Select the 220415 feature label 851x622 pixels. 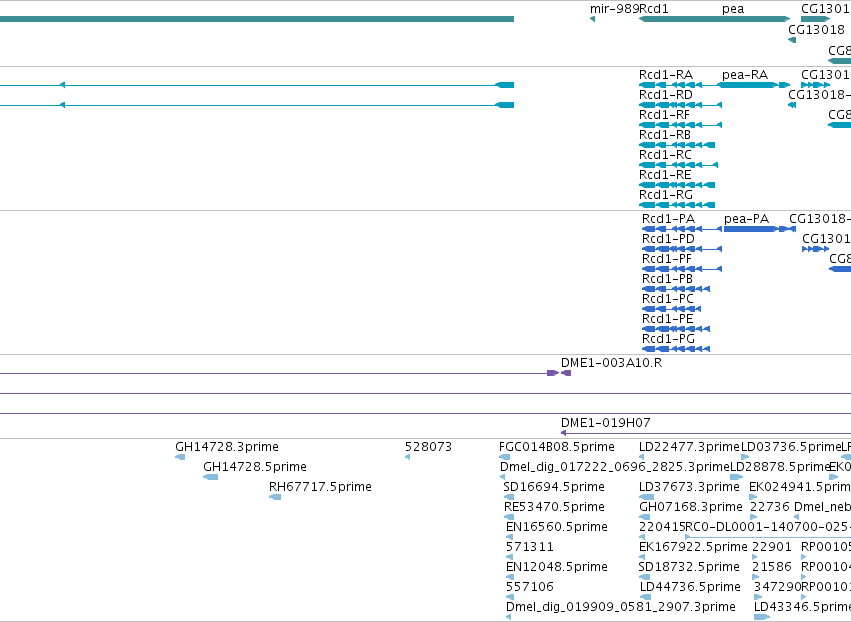[662, 528]
